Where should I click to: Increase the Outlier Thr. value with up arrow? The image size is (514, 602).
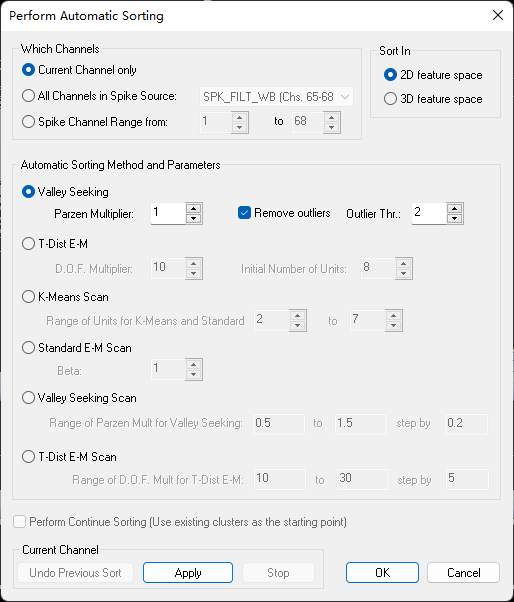click(455, 208)
